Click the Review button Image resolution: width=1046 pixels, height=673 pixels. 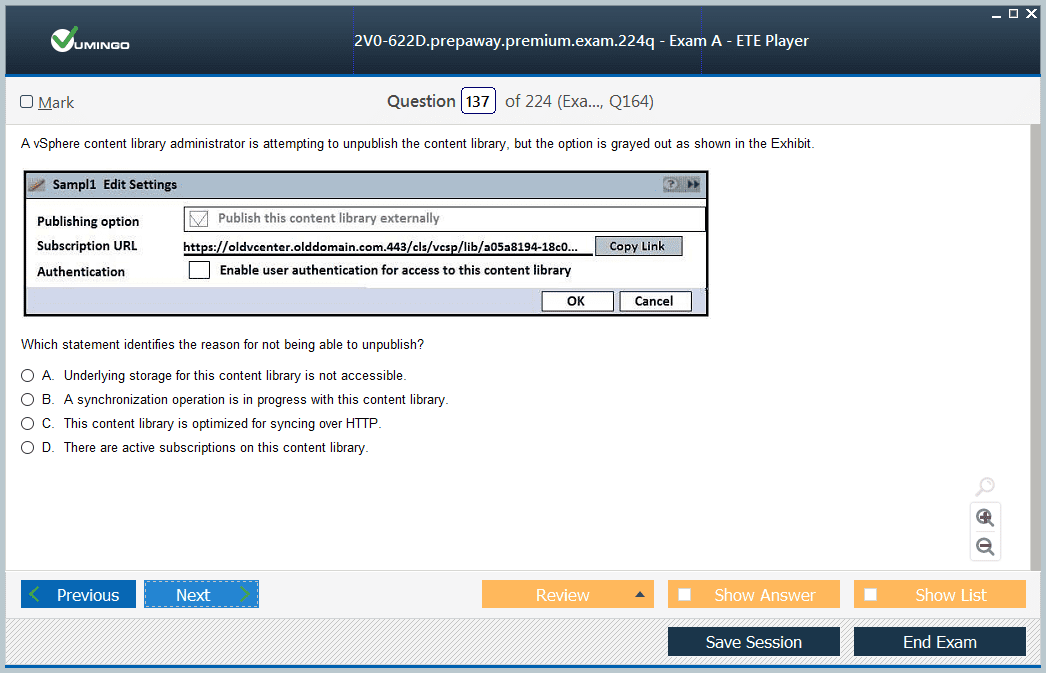pos(568,594)
